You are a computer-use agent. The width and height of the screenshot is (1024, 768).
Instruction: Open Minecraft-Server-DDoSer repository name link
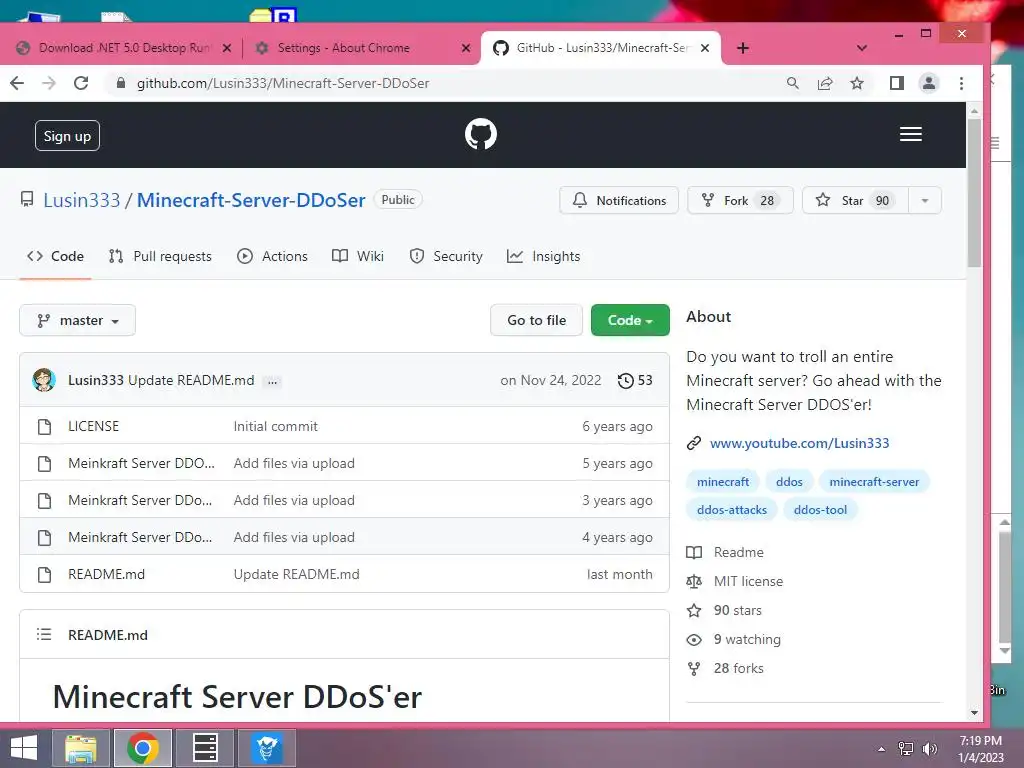[251, 200]
